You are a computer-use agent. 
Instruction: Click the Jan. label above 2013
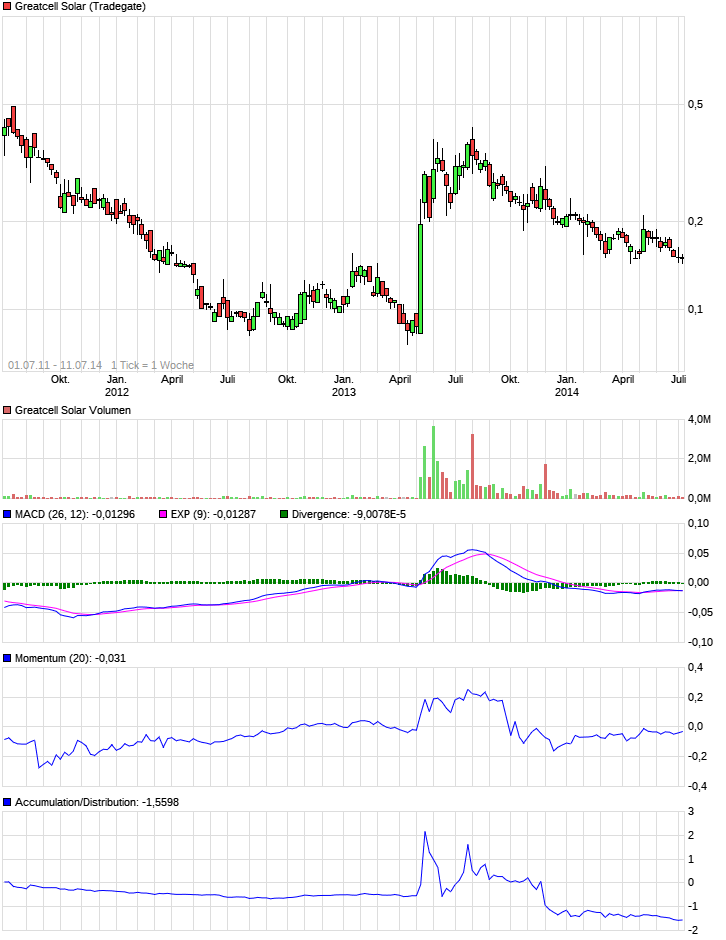[x=344, y=379]
